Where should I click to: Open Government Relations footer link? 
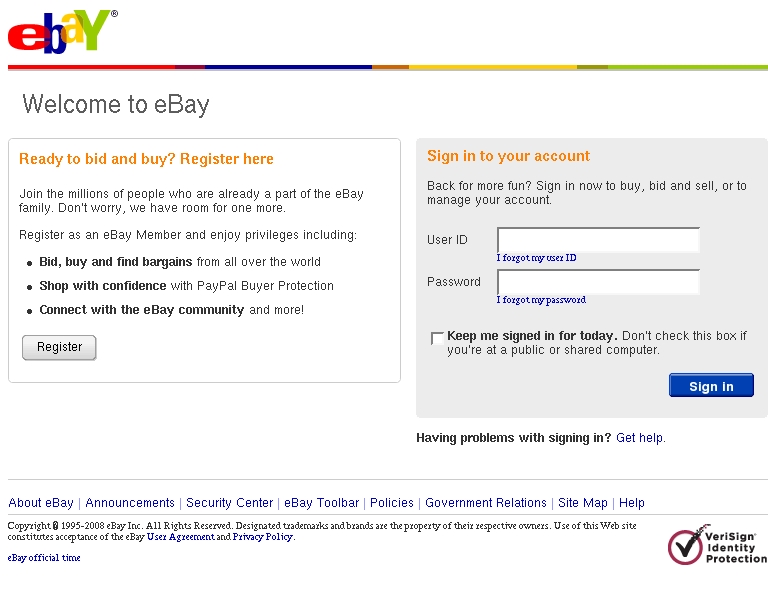pos(485,503)
